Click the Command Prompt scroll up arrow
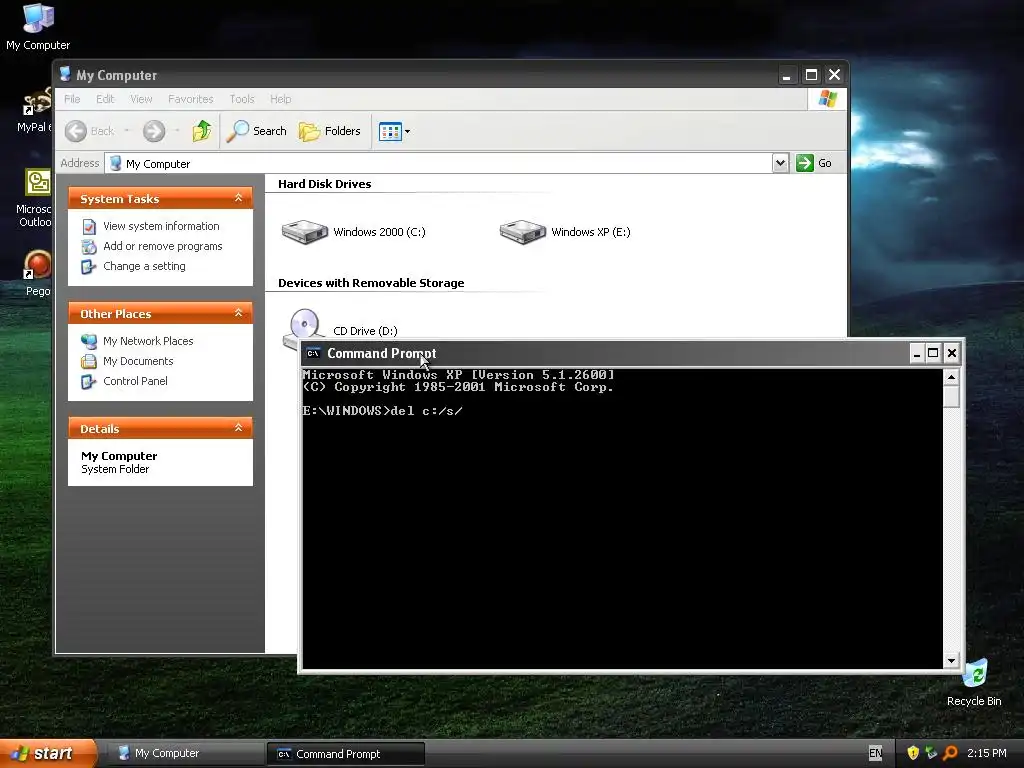The height and width of the screenshot is (768, 1024). tap(952, 377)
